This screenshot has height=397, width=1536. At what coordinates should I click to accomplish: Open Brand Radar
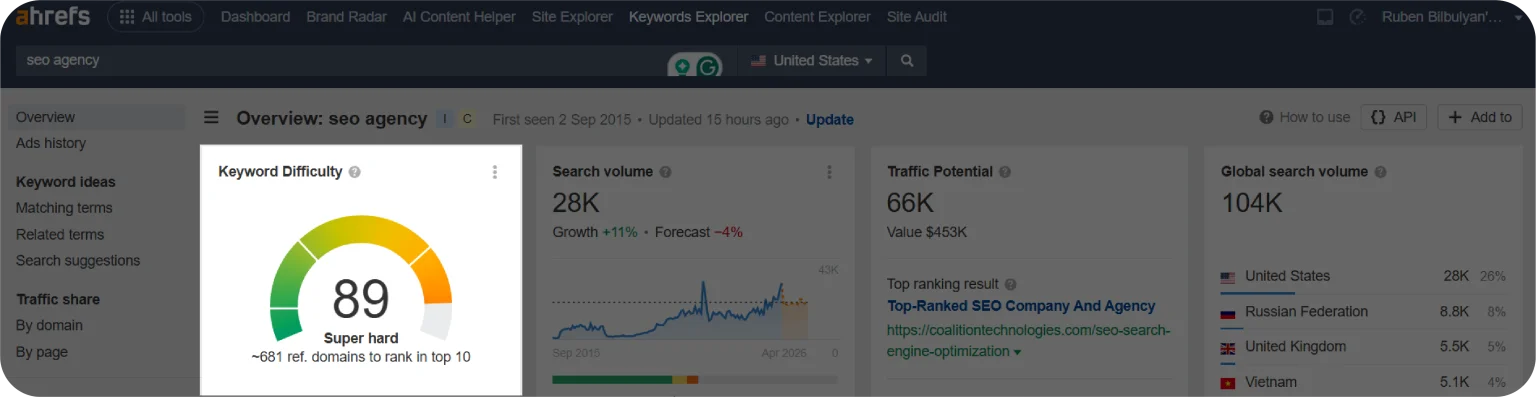[346, 17]
